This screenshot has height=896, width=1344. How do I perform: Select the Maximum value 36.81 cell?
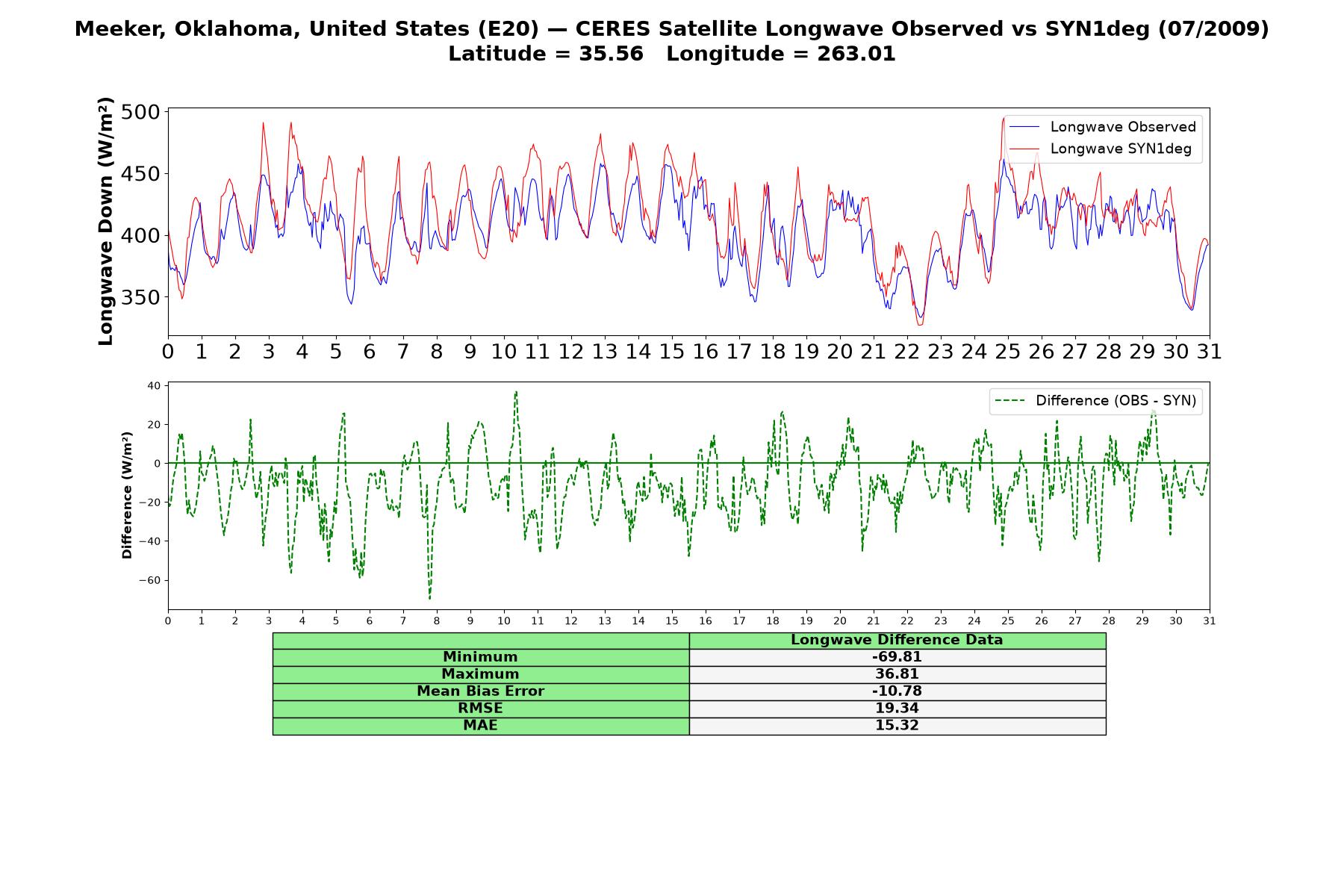coord(897,674)
